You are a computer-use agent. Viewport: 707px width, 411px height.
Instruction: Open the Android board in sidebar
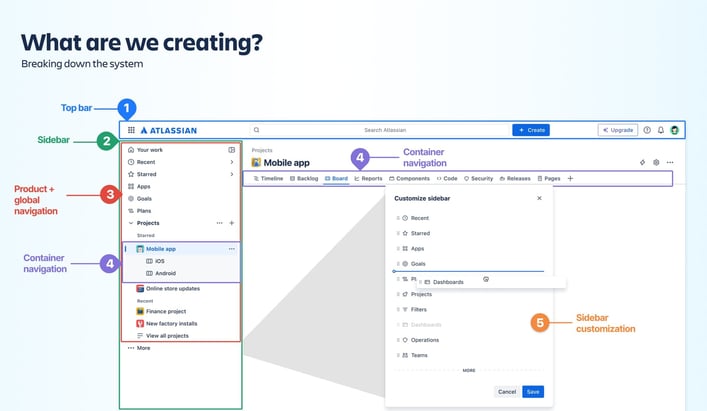pos(161,273)
